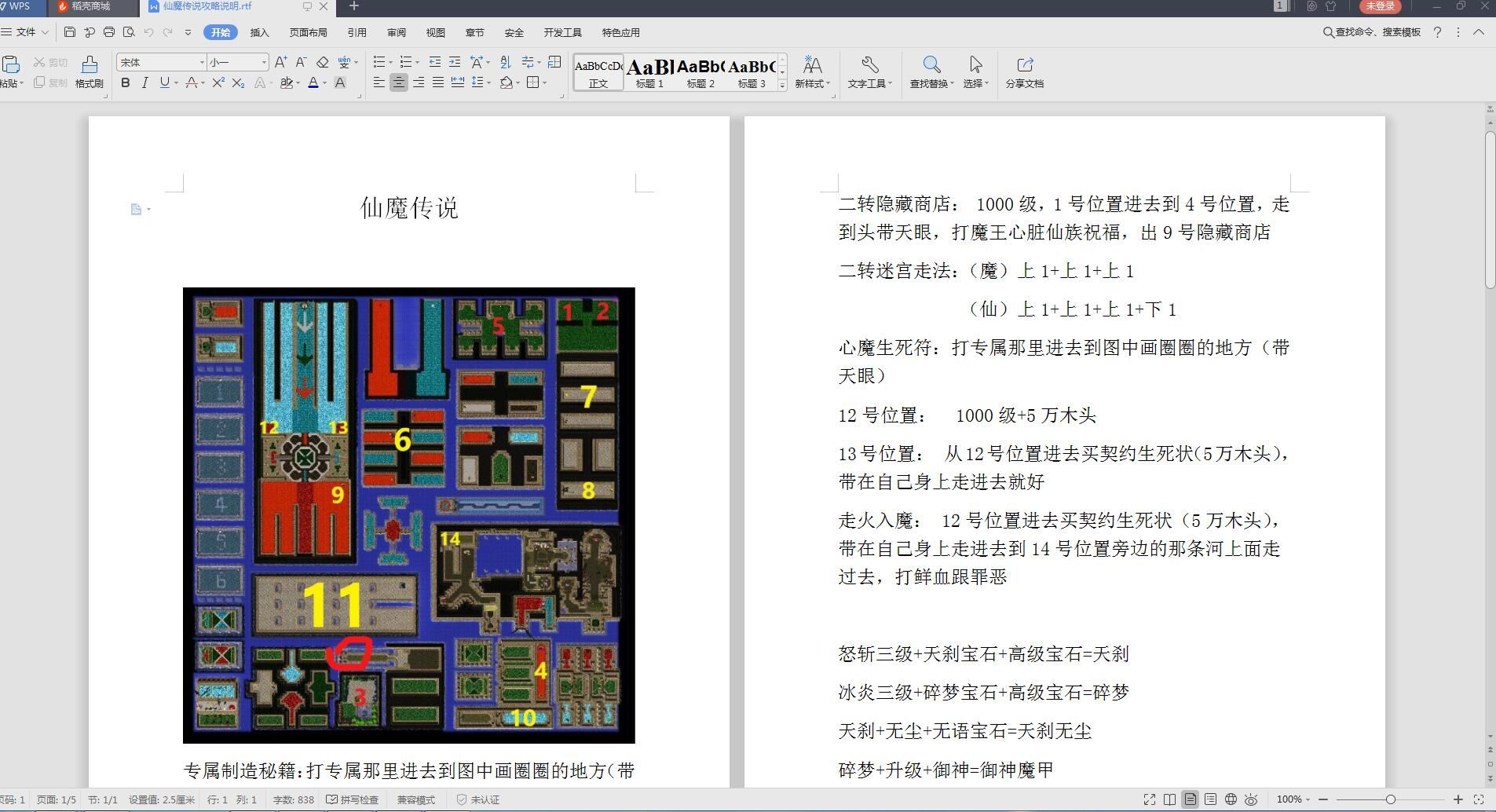Click the Paste button
Screen dimensions: 1496x812
10,71
